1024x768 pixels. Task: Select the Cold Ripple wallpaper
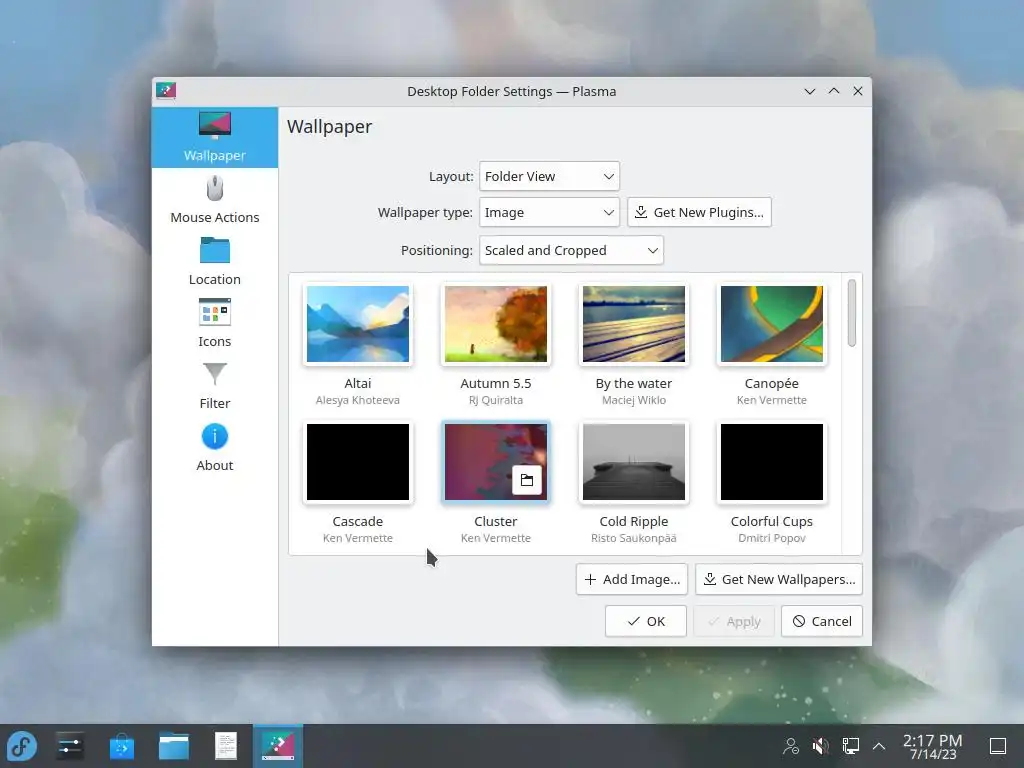(x=633, y=462)
